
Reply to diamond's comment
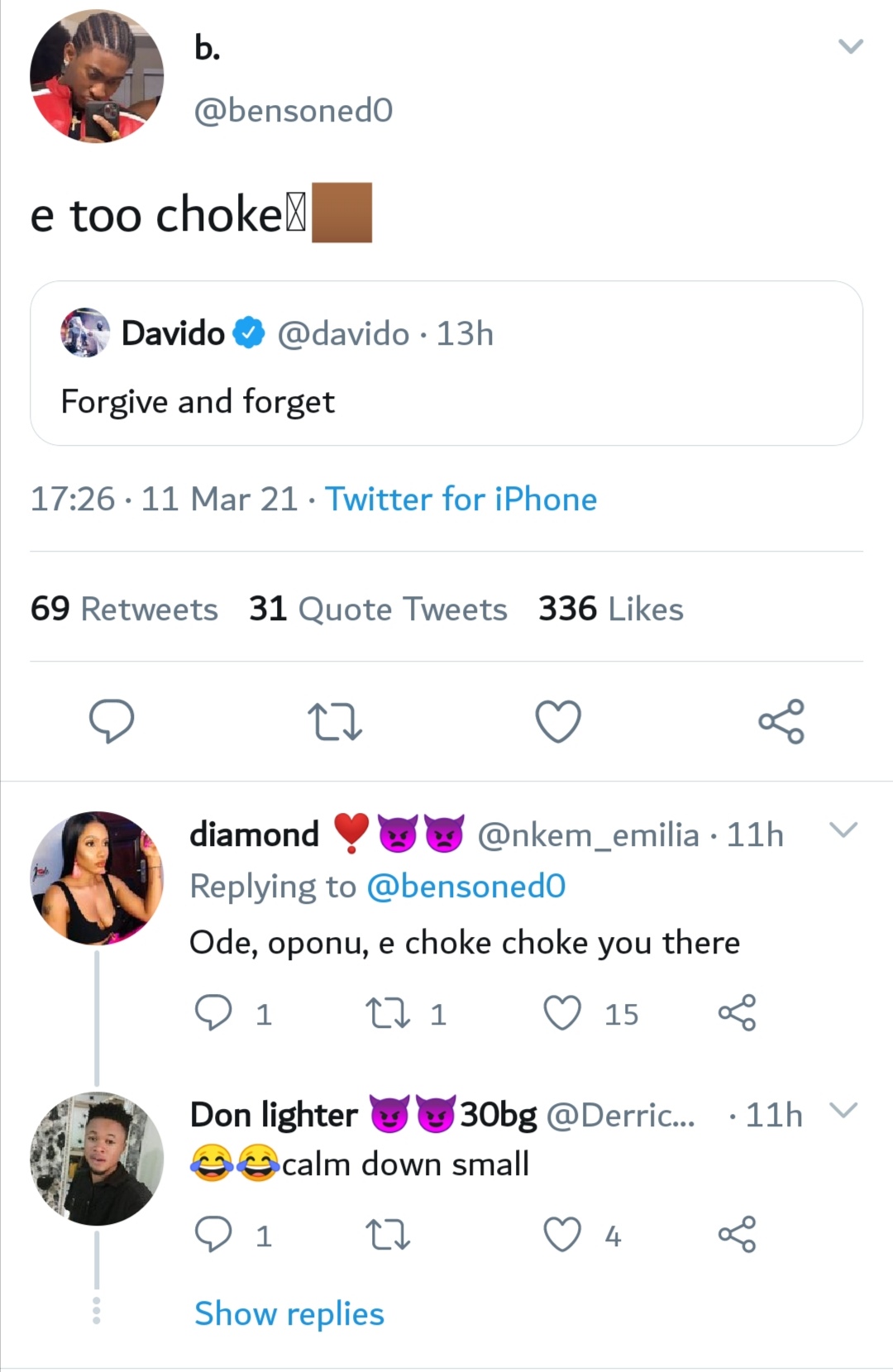pos(213,1013)
